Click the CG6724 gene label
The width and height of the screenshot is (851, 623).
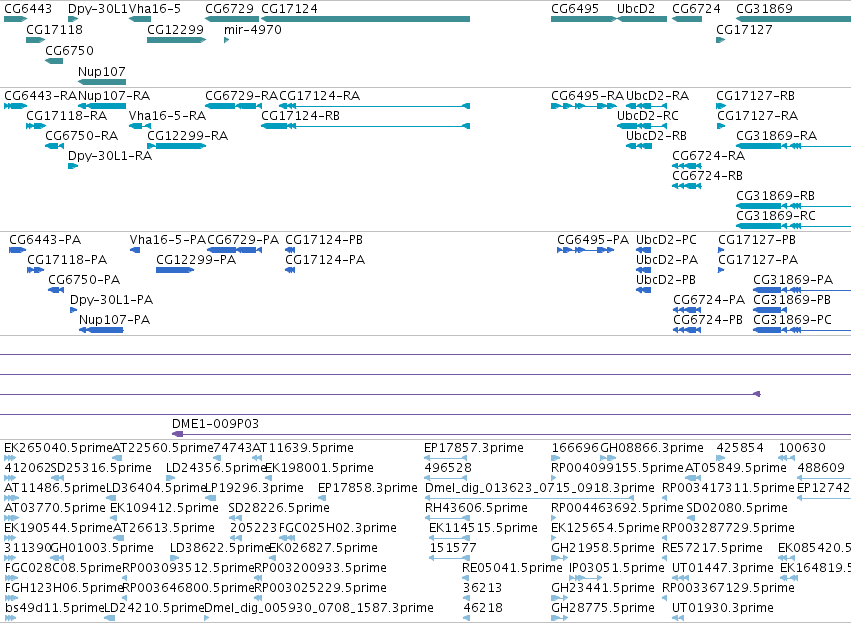pos(696,9)
